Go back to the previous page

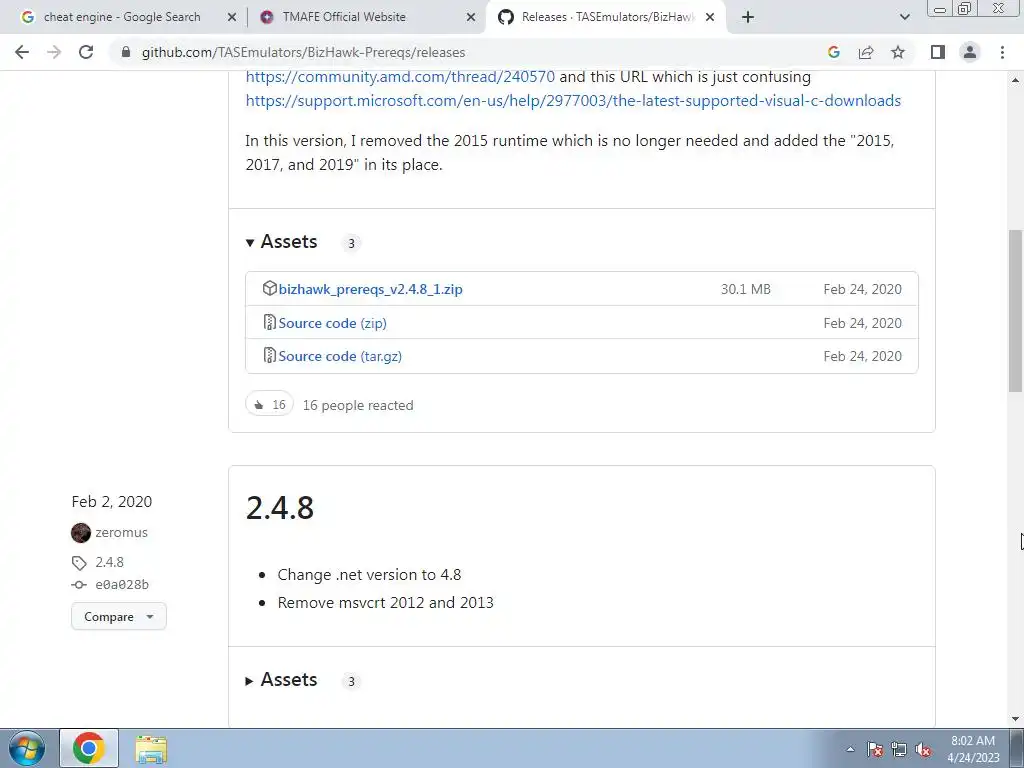[22, 52]
